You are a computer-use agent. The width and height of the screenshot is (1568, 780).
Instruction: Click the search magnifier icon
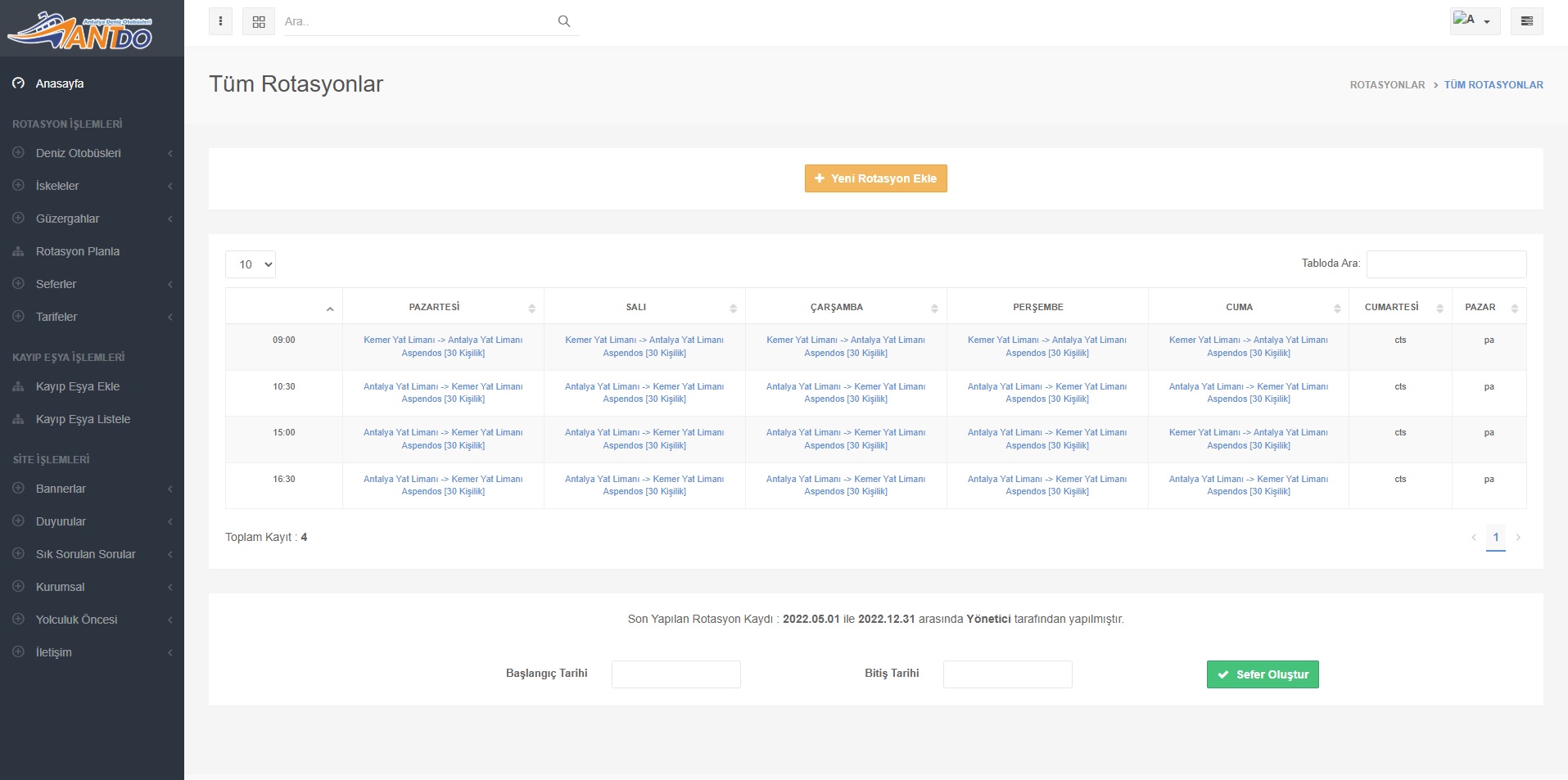(x=563, y=21)
